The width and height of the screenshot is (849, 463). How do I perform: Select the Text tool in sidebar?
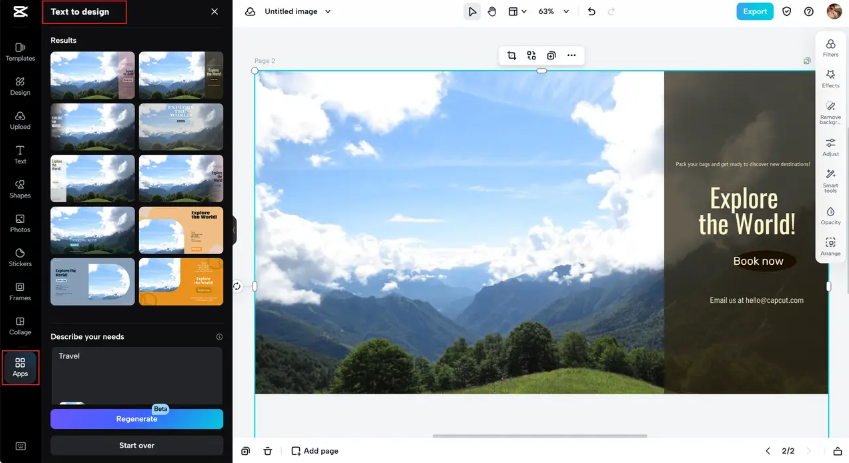tap(20, 154)
